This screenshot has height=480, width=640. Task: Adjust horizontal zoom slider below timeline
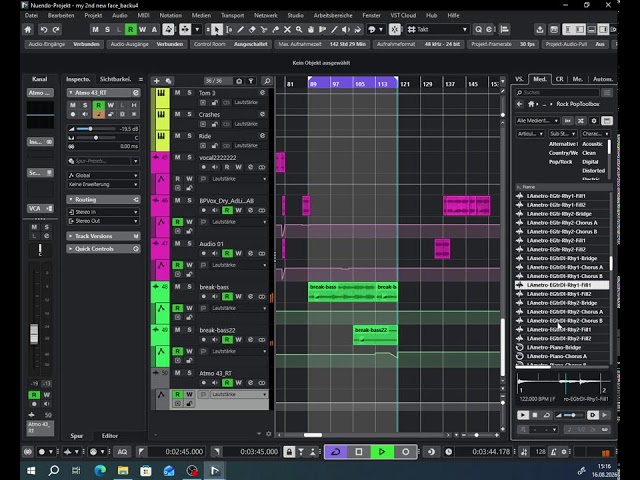coord(476,435)
